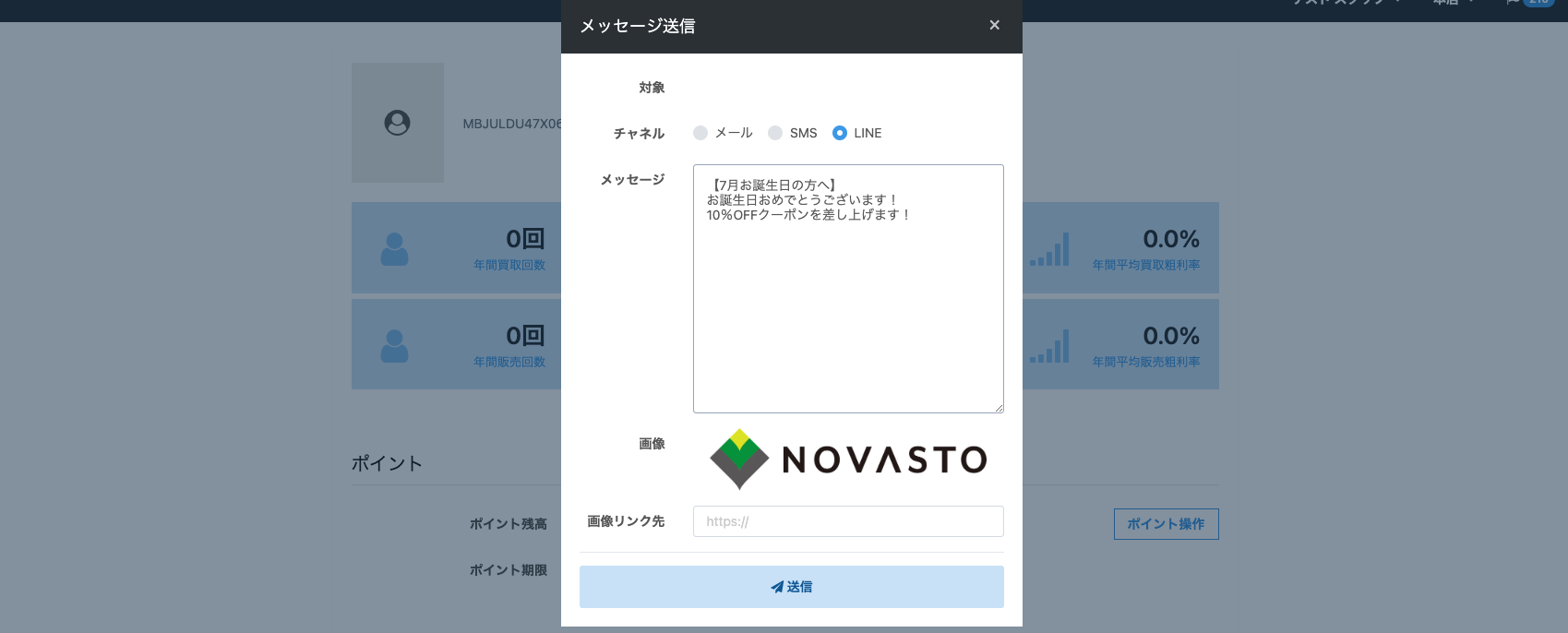Click the customer avatar icon in background
Viewport: 1568px width, 633px height.
[397, 123]
